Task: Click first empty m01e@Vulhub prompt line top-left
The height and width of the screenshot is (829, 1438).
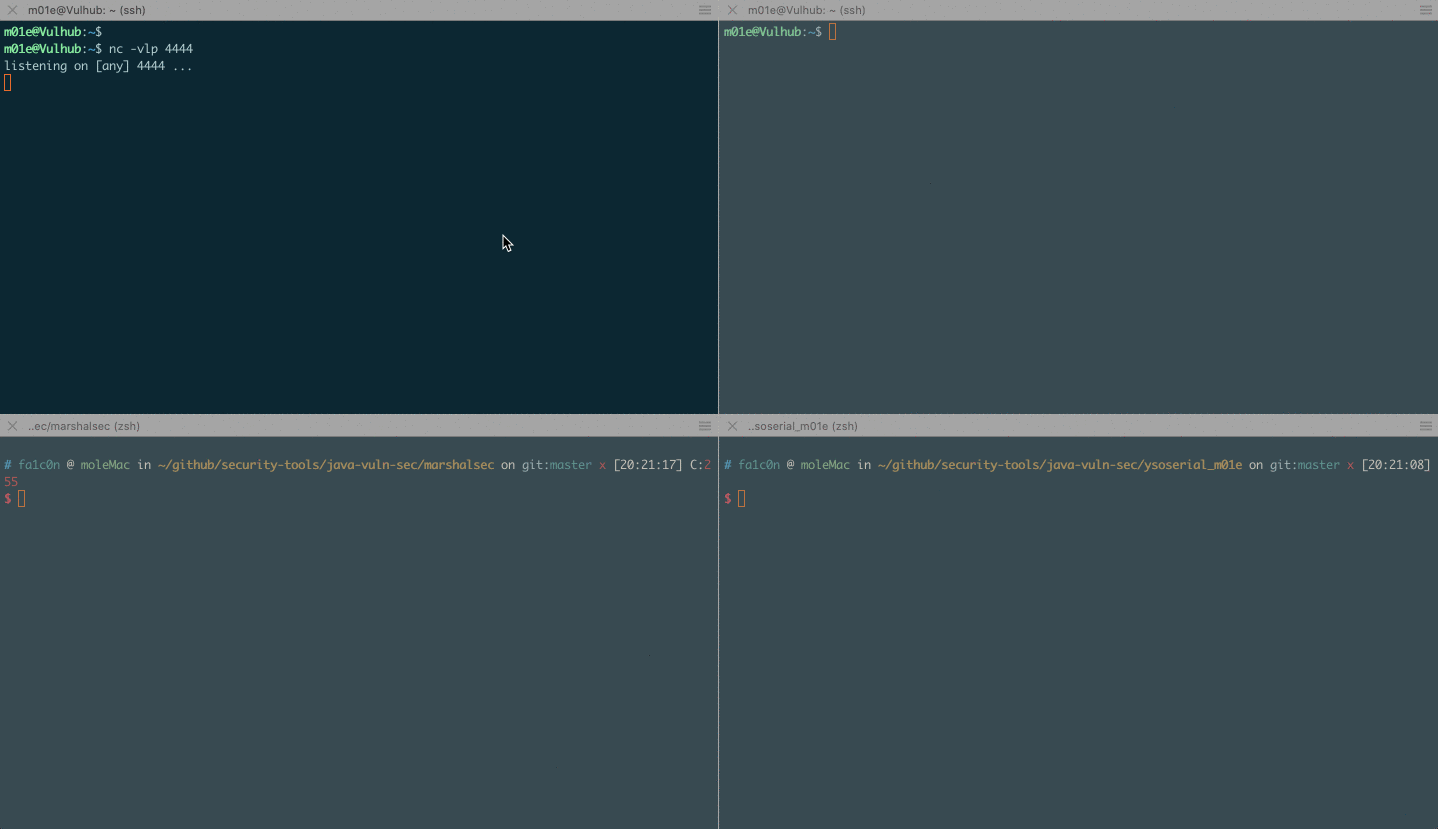Action: pyautogui.click(x=53, y=32)
